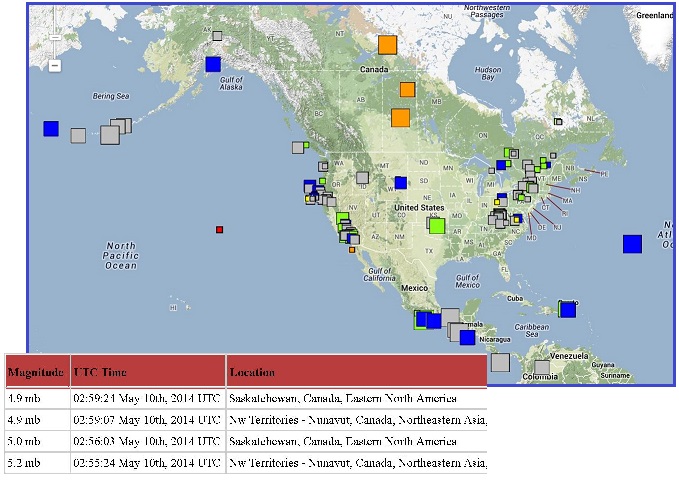Viewport: 679px width, 480px height.
Task: Click the 02:59:07 May 10th time cell
Action: (x=147, y=419)
